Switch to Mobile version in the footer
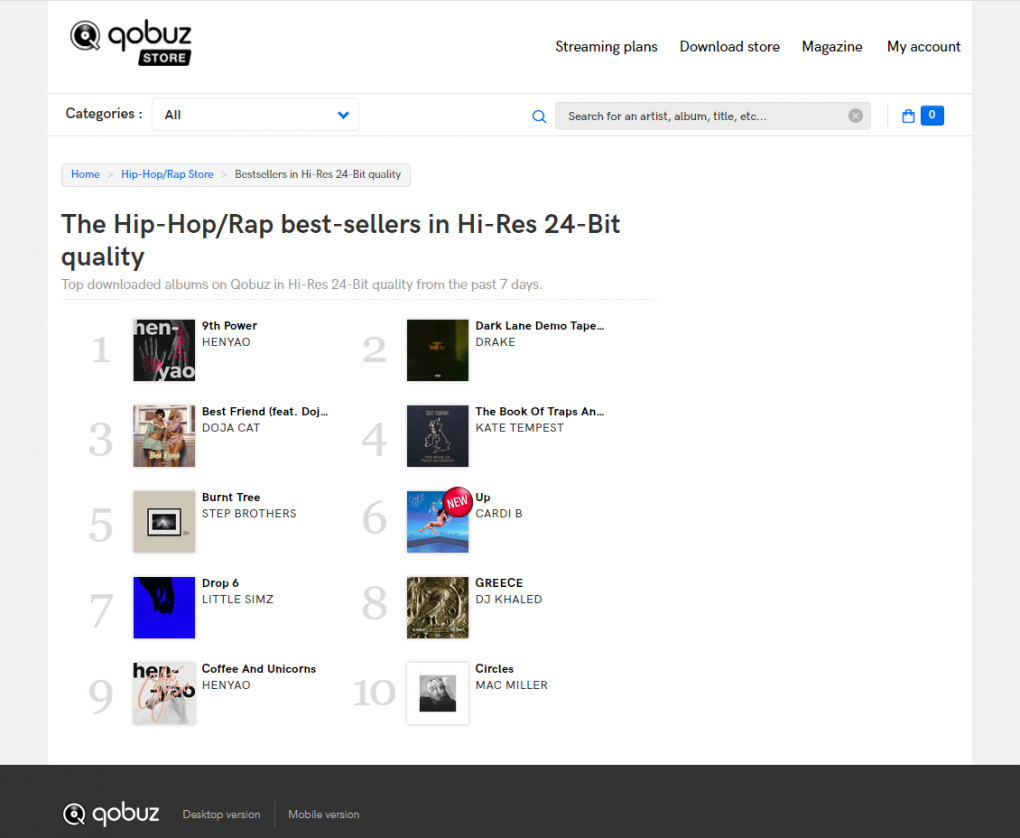Image resolution: width=1020 pixels, height=838 pixels. point(323,814)
